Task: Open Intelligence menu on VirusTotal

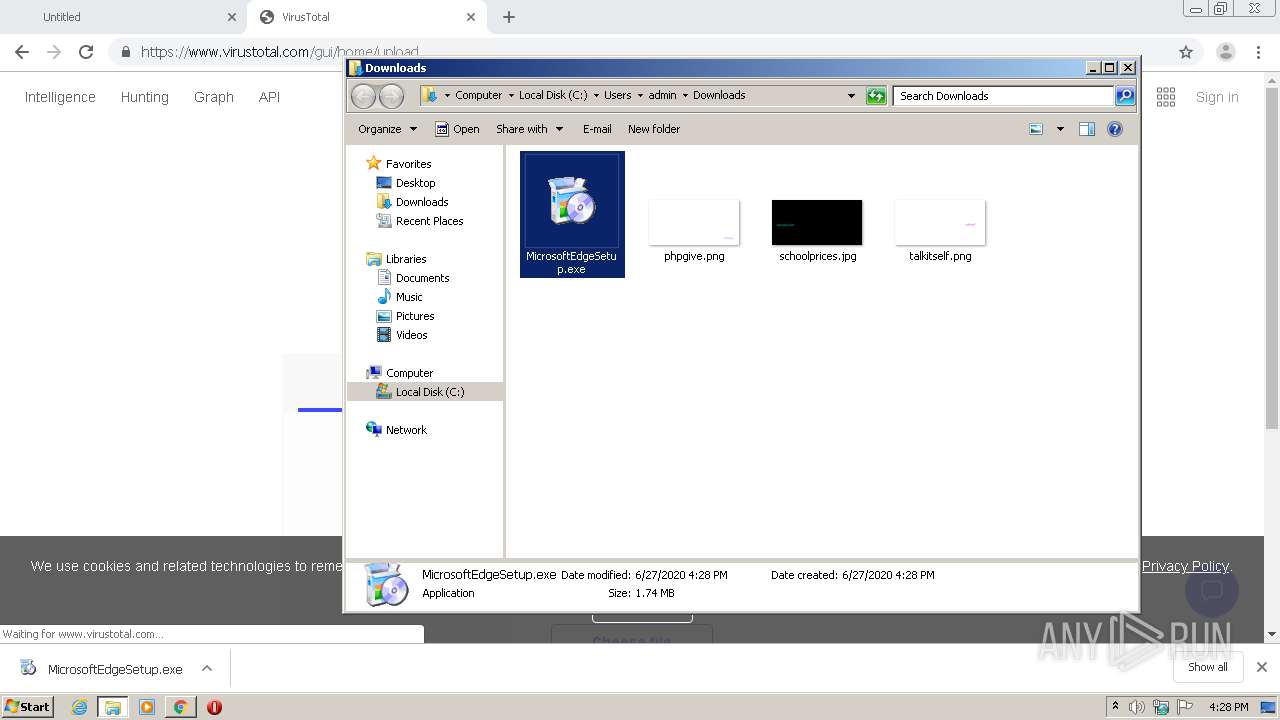Action: tap(60, 97)
